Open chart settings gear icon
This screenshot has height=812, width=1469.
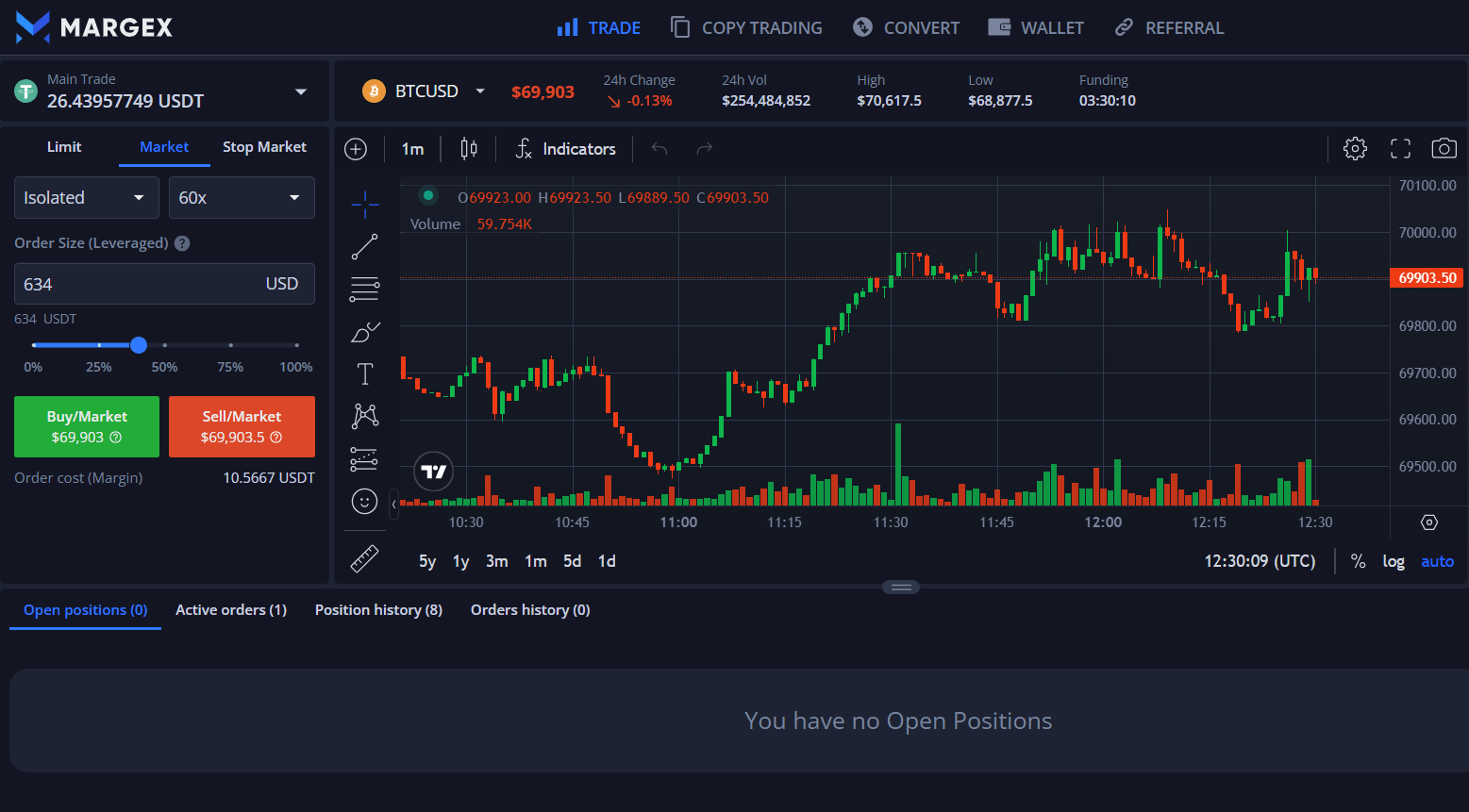[1355, 148]
